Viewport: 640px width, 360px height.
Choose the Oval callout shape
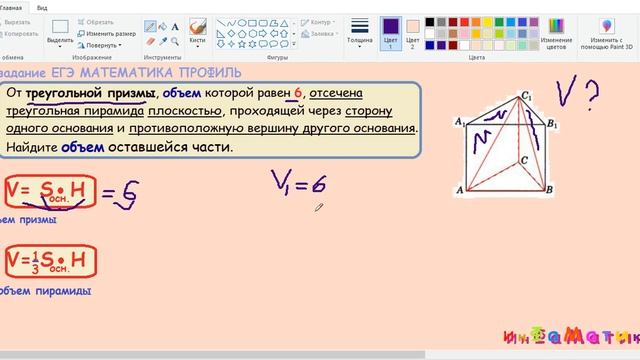274,44
